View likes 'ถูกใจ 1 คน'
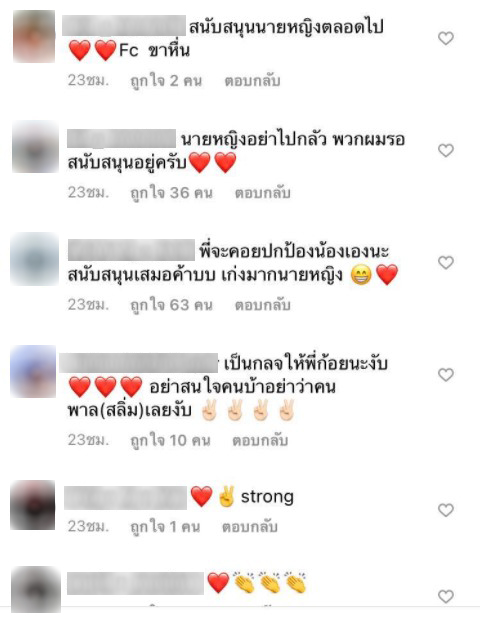 coord(165,527)
